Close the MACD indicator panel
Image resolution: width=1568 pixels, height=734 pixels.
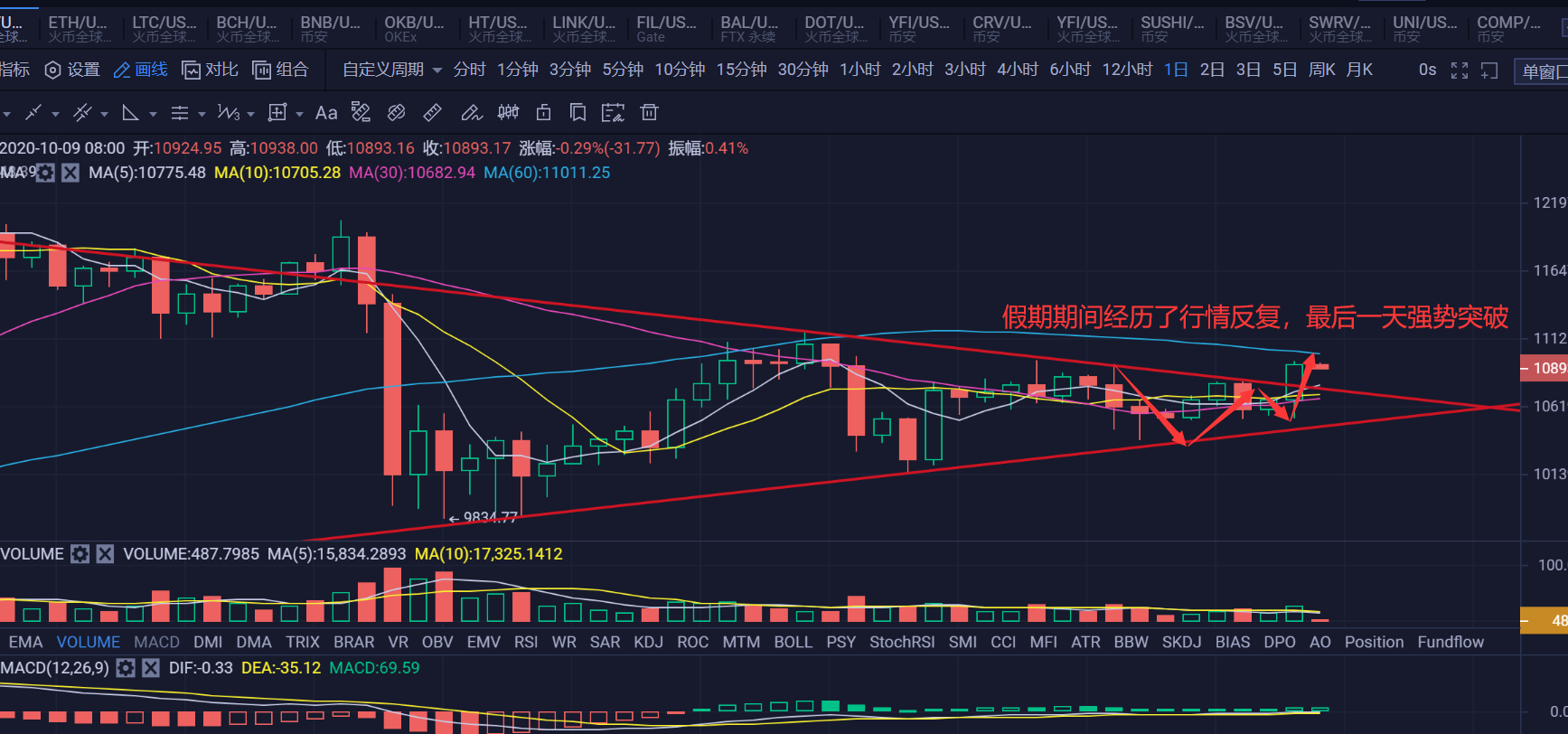[x=151, y=668]
